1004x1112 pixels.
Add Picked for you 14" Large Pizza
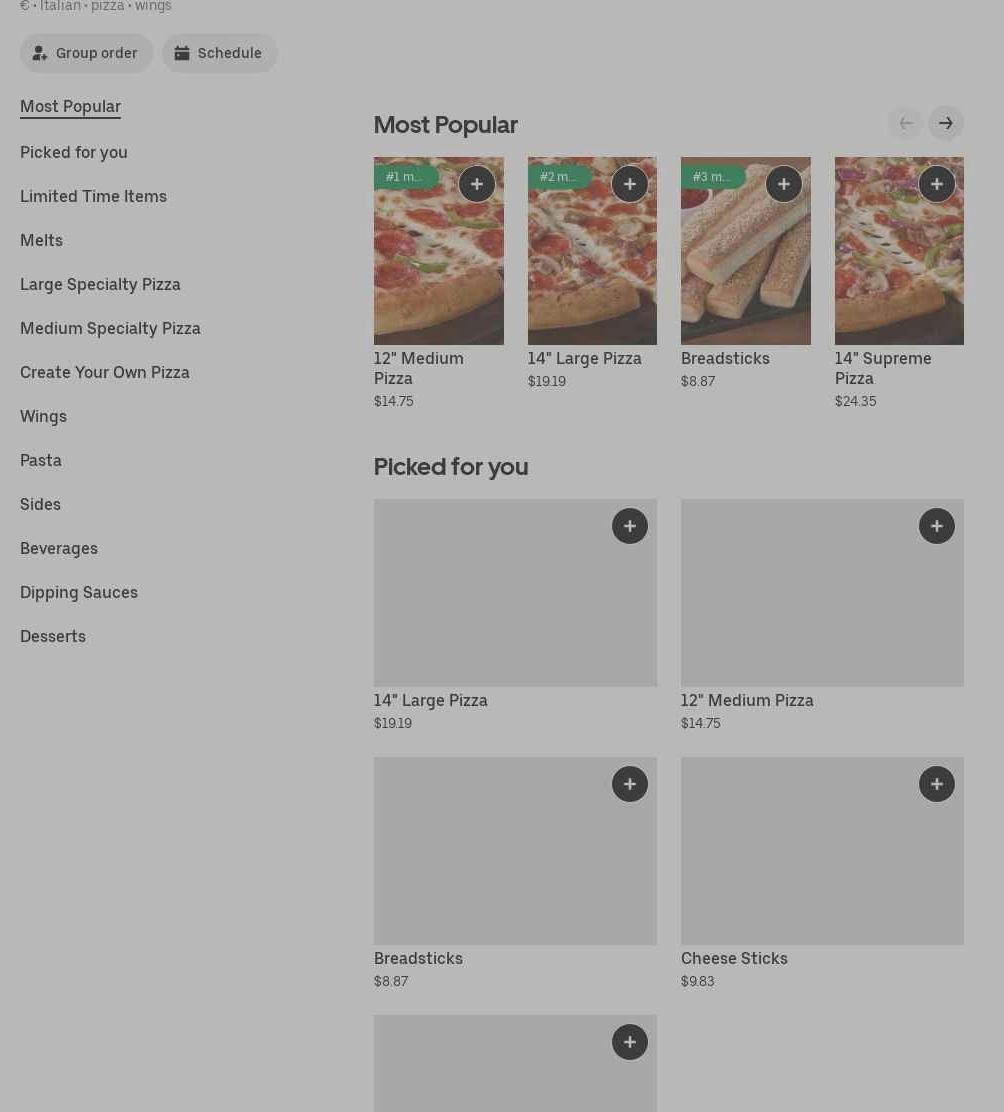point(630,526)
